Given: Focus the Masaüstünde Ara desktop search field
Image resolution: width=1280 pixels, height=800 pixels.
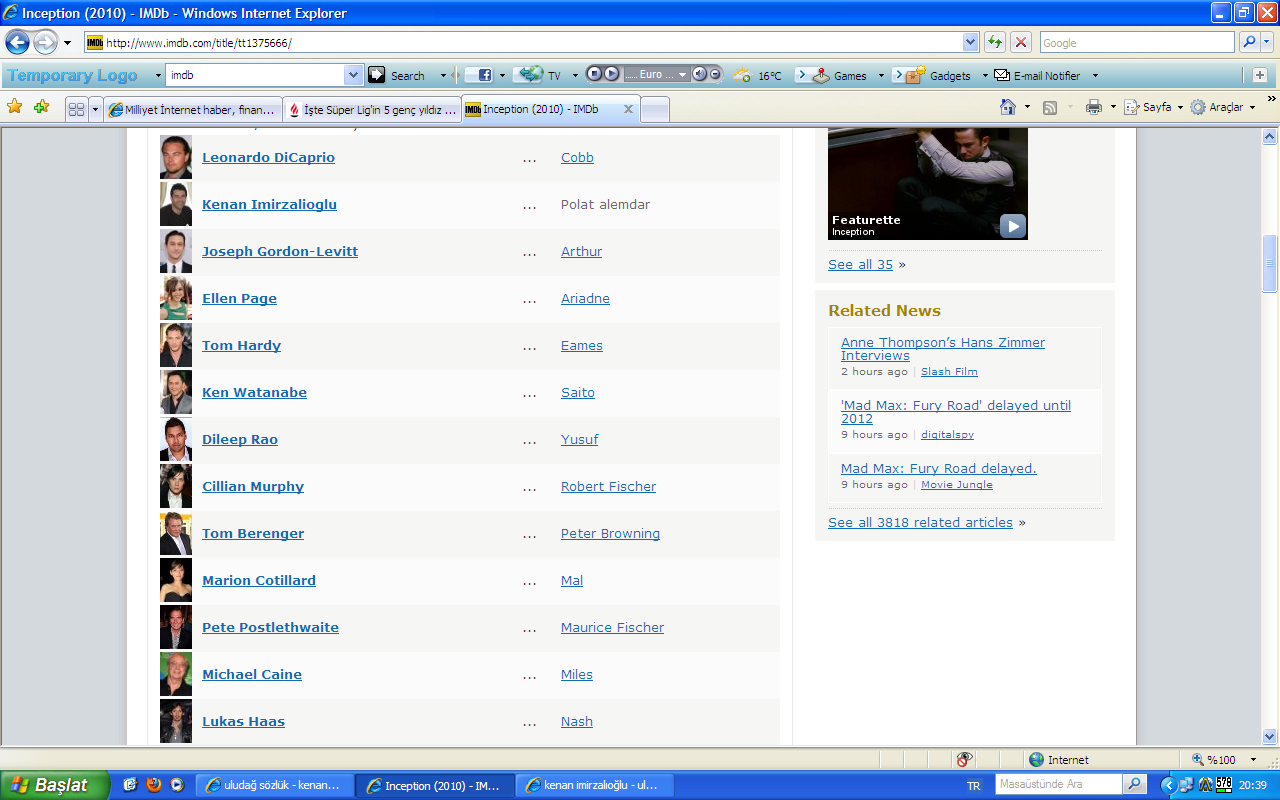Looking at the screenshot, I should pos(1059,785).
